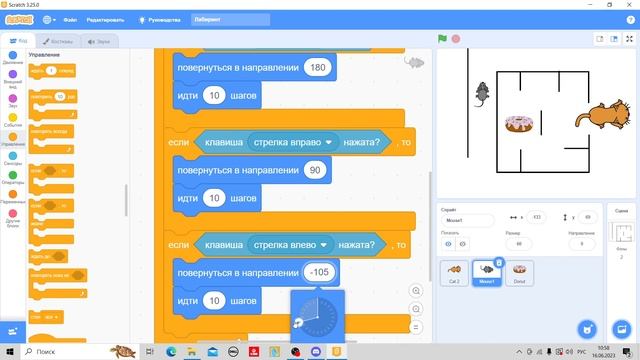Select the Управление block category
Viewport: 640px width, 360px height.
pyautogui.click(x=13, y=139)
